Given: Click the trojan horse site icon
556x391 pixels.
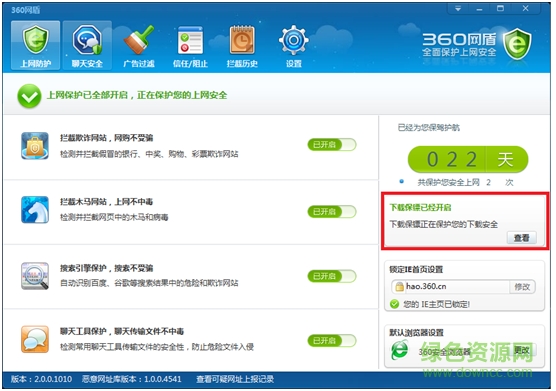Looking at the screenshot, I should pyautogui.click(x=35, y=210).
